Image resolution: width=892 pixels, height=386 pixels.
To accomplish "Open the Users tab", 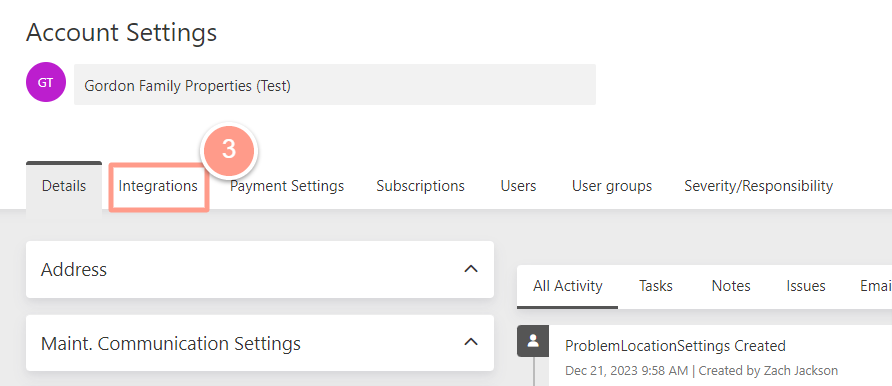I will coord(518,186).
